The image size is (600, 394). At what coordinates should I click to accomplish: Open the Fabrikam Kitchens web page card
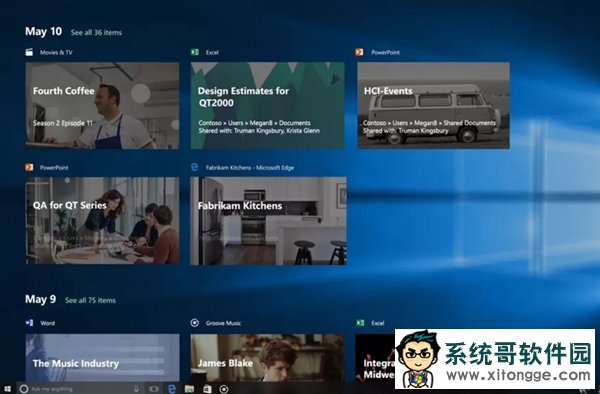pos(268,221)
